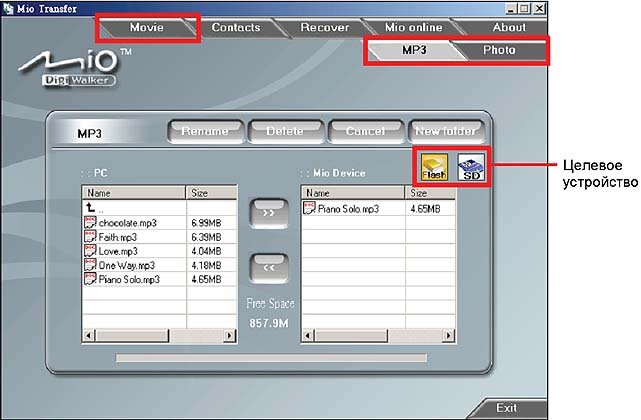Image resolution: width=641 pixels, height=420 pixels.
Task: Open the Contacts tab
Action: [x=236, y=27]
